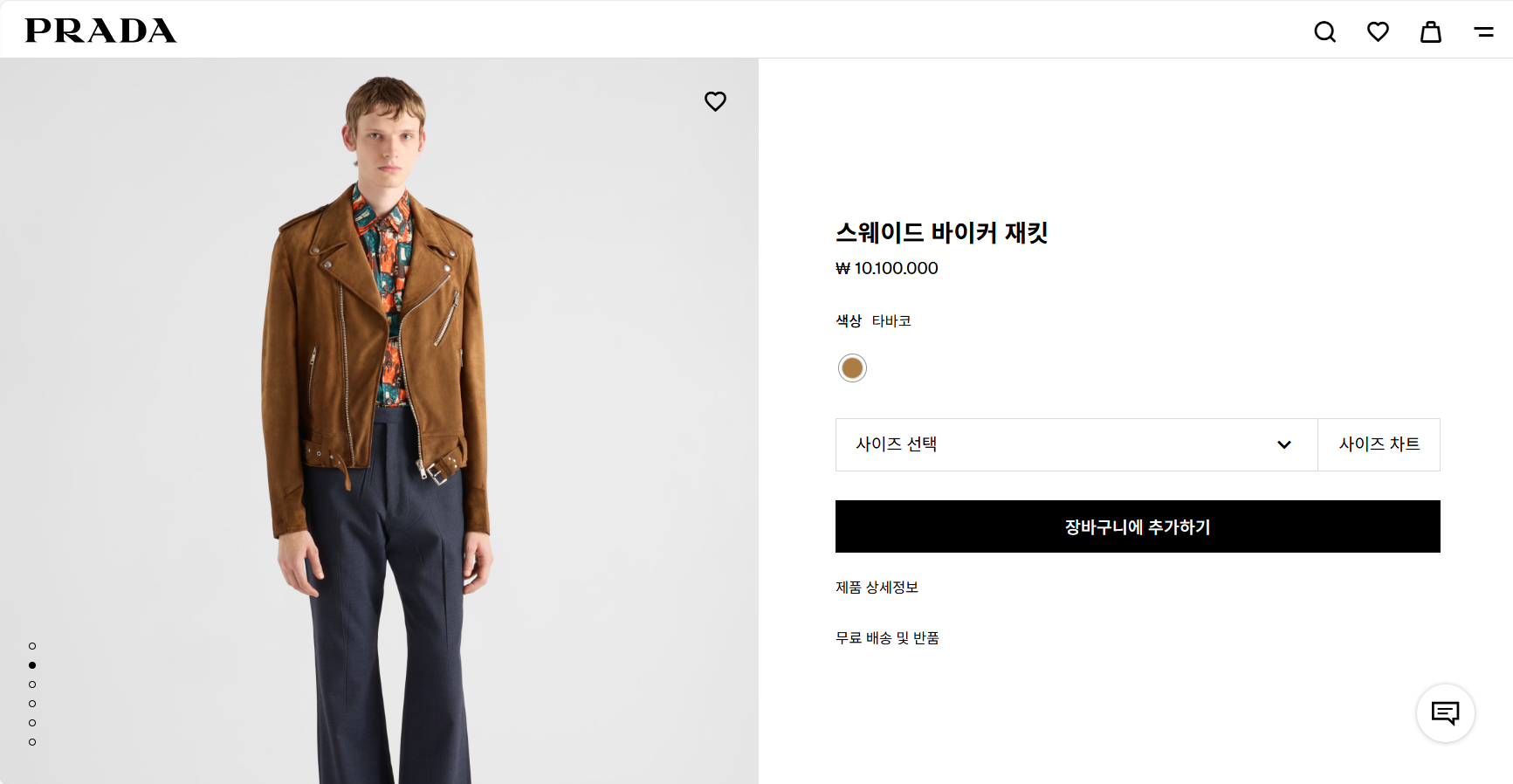Click 장바구니에 추가하기 button
Screen dimensions: 1513x784
tap(1137, 526)
